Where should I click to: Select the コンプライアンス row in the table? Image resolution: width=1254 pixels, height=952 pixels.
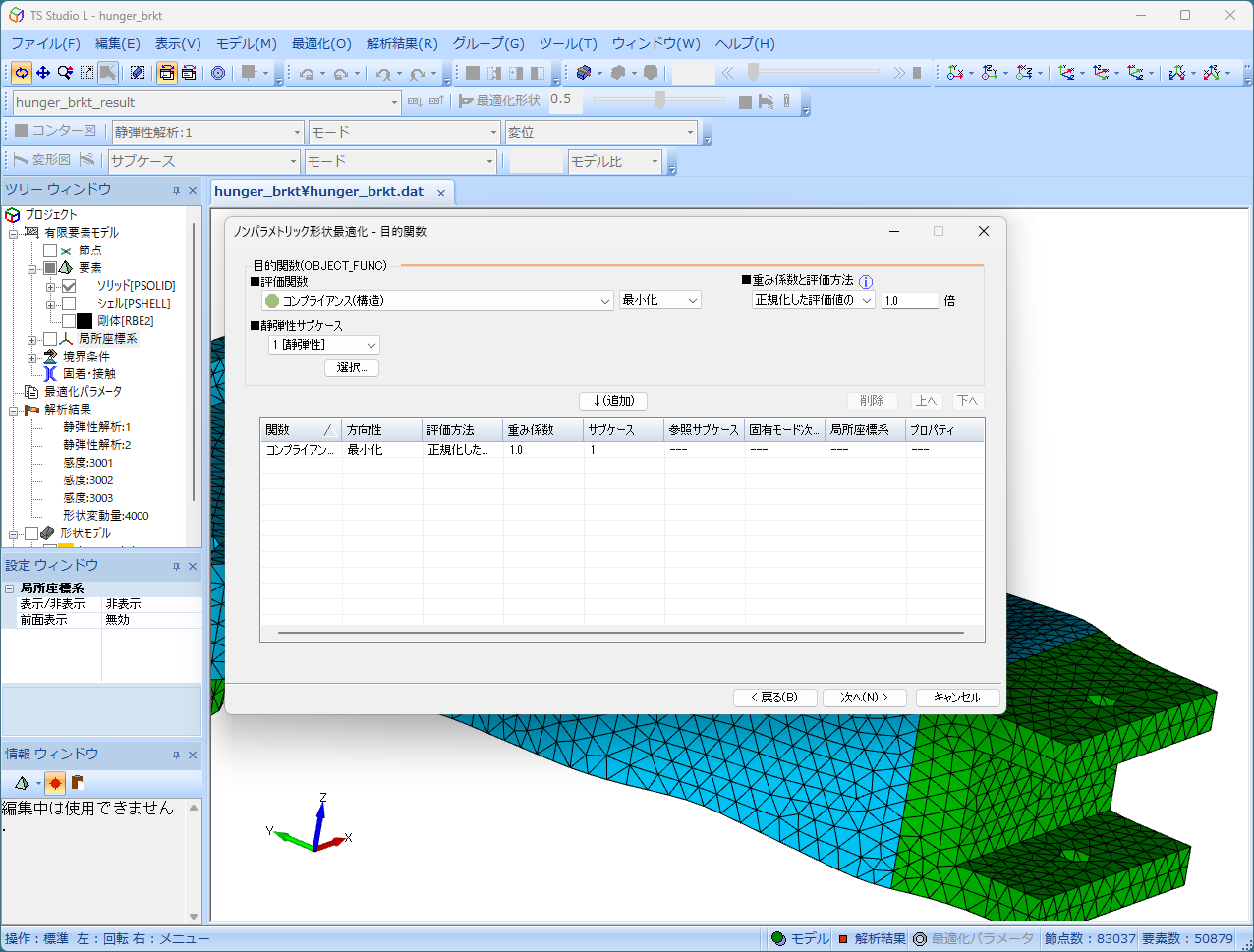click(x=621, y=450)
